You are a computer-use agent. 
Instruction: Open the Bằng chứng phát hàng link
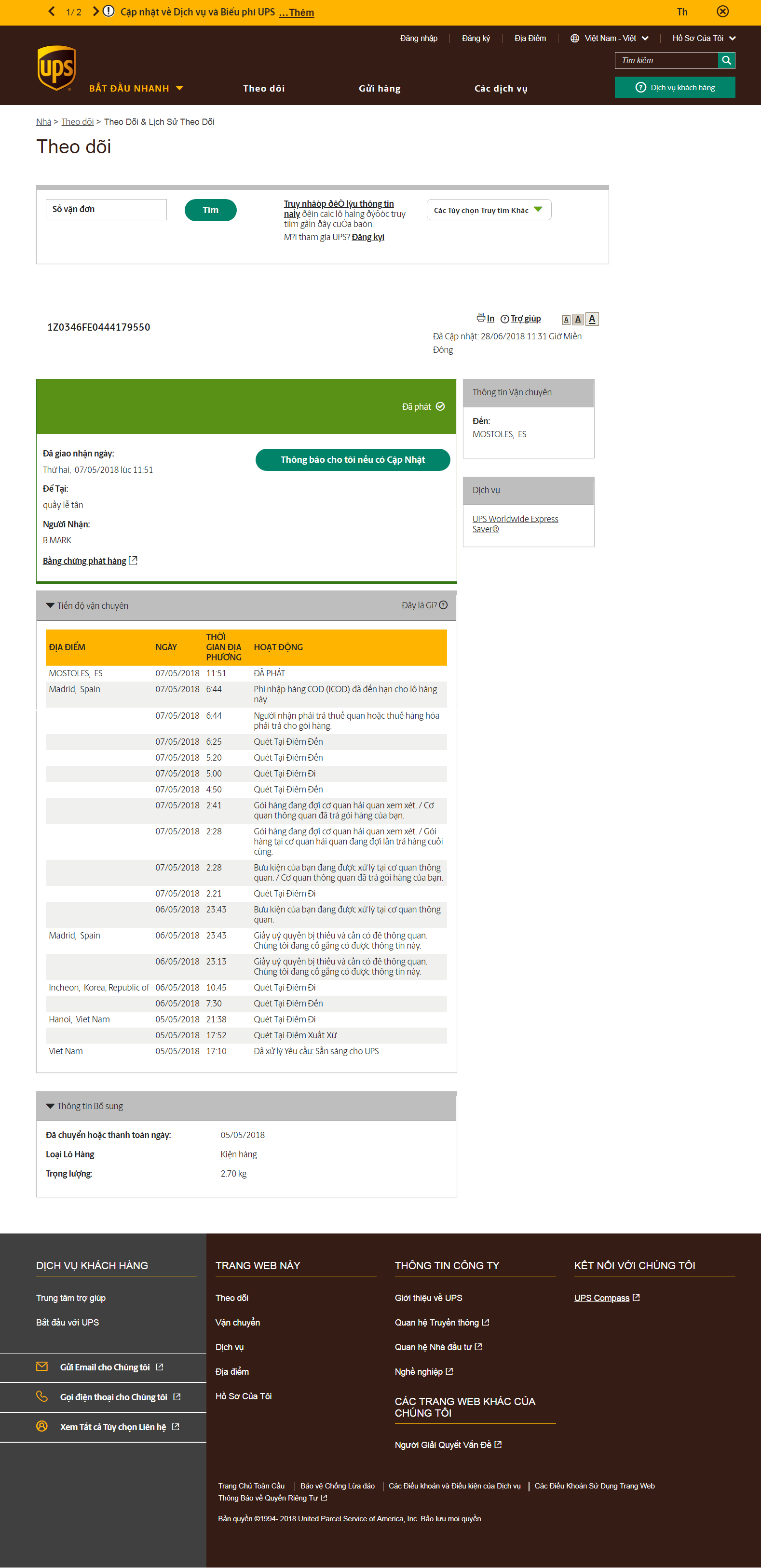tap(84, 561)
